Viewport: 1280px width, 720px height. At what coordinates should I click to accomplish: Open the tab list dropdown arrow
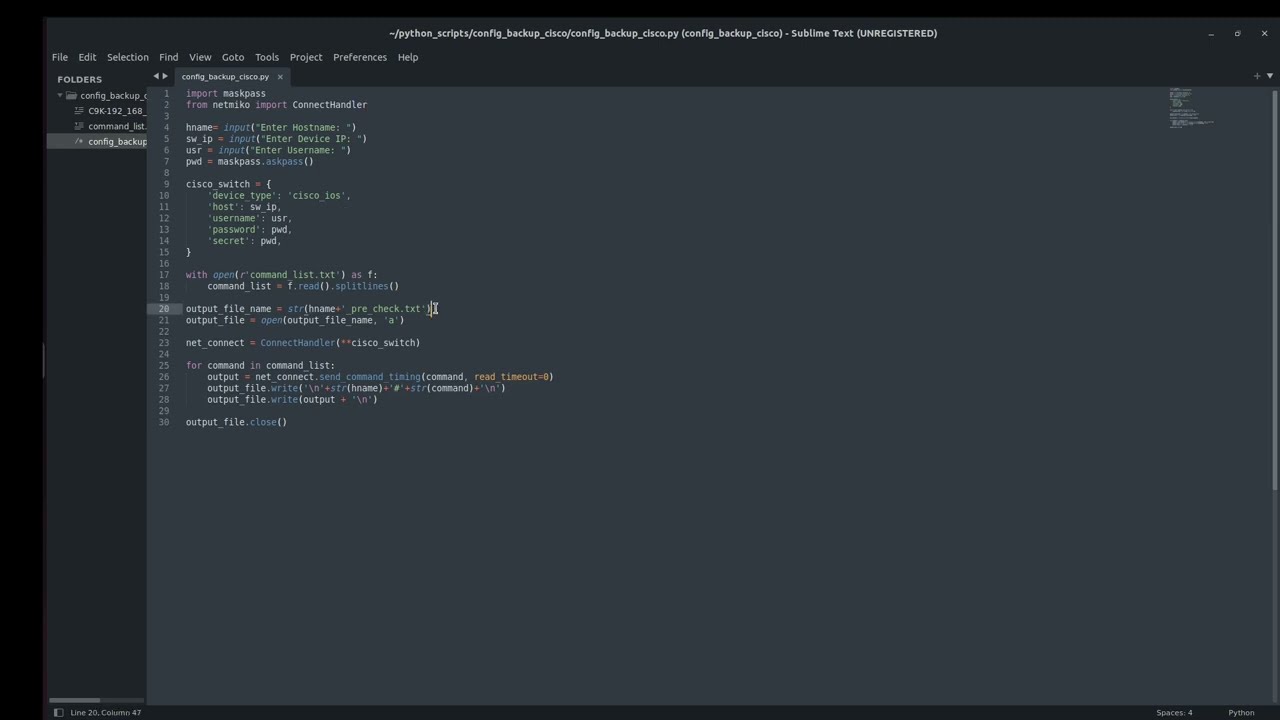1270,76
